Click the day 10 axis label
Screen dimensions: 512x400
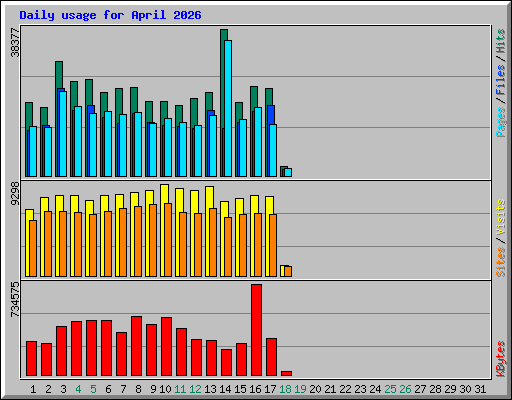(x=165, y=389)
